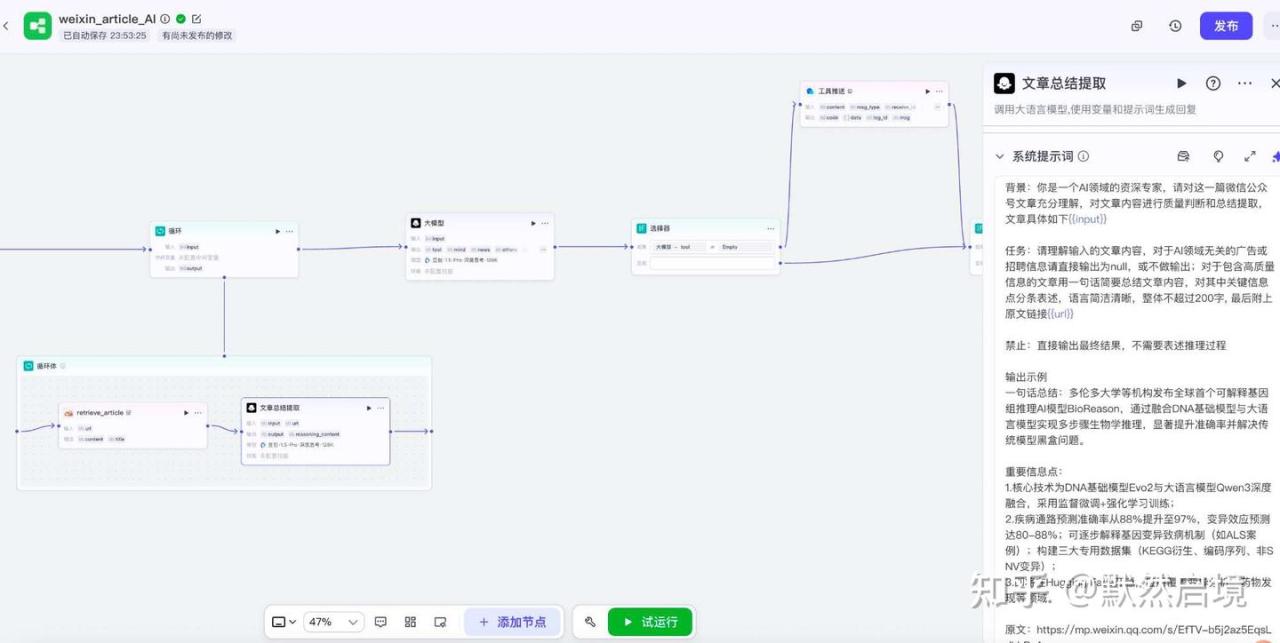1280x643 pixels.
Task: Edit the weixin_article_AI workflow name
Action: (x=196, y=18)
